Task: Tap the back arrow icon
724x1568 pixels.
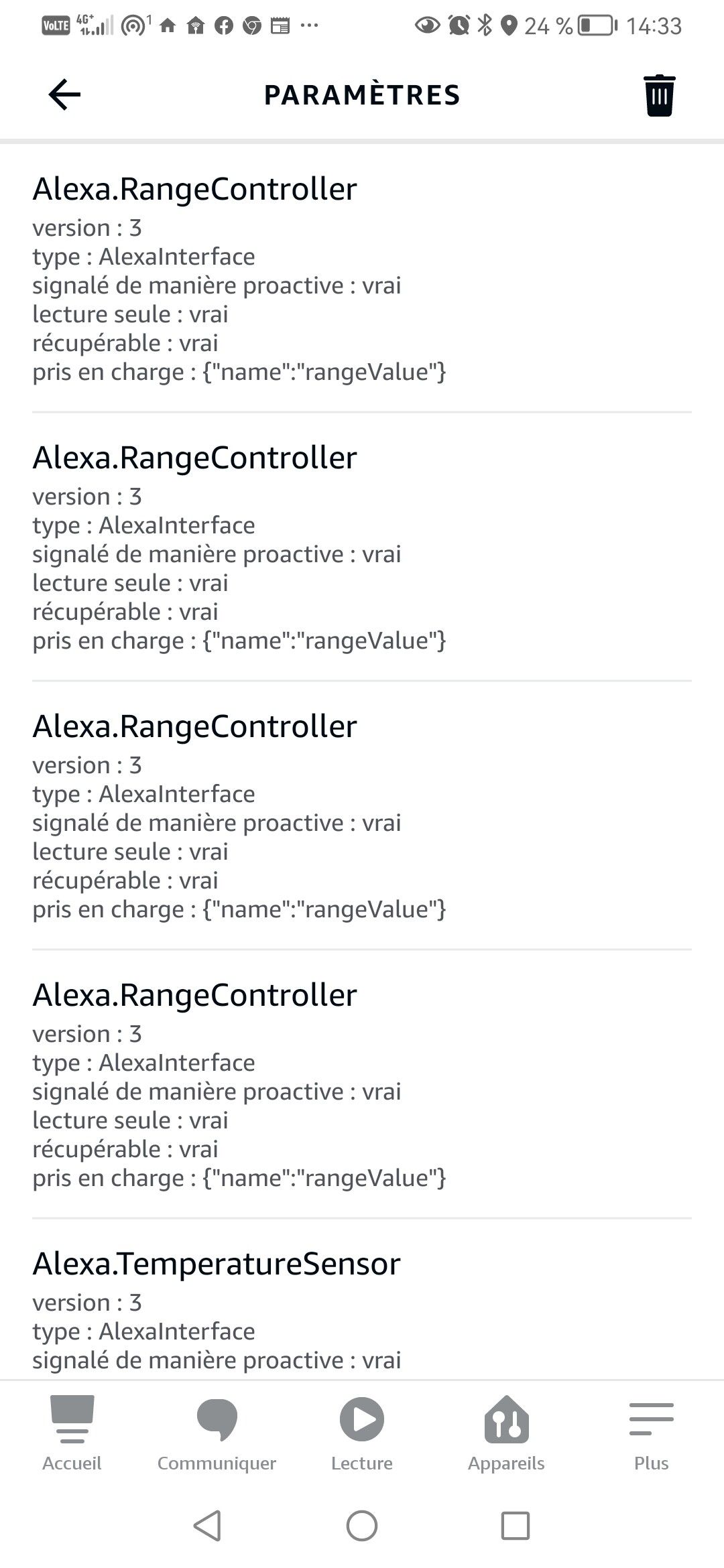Action: pyautogui.click(x=64, y=94)
